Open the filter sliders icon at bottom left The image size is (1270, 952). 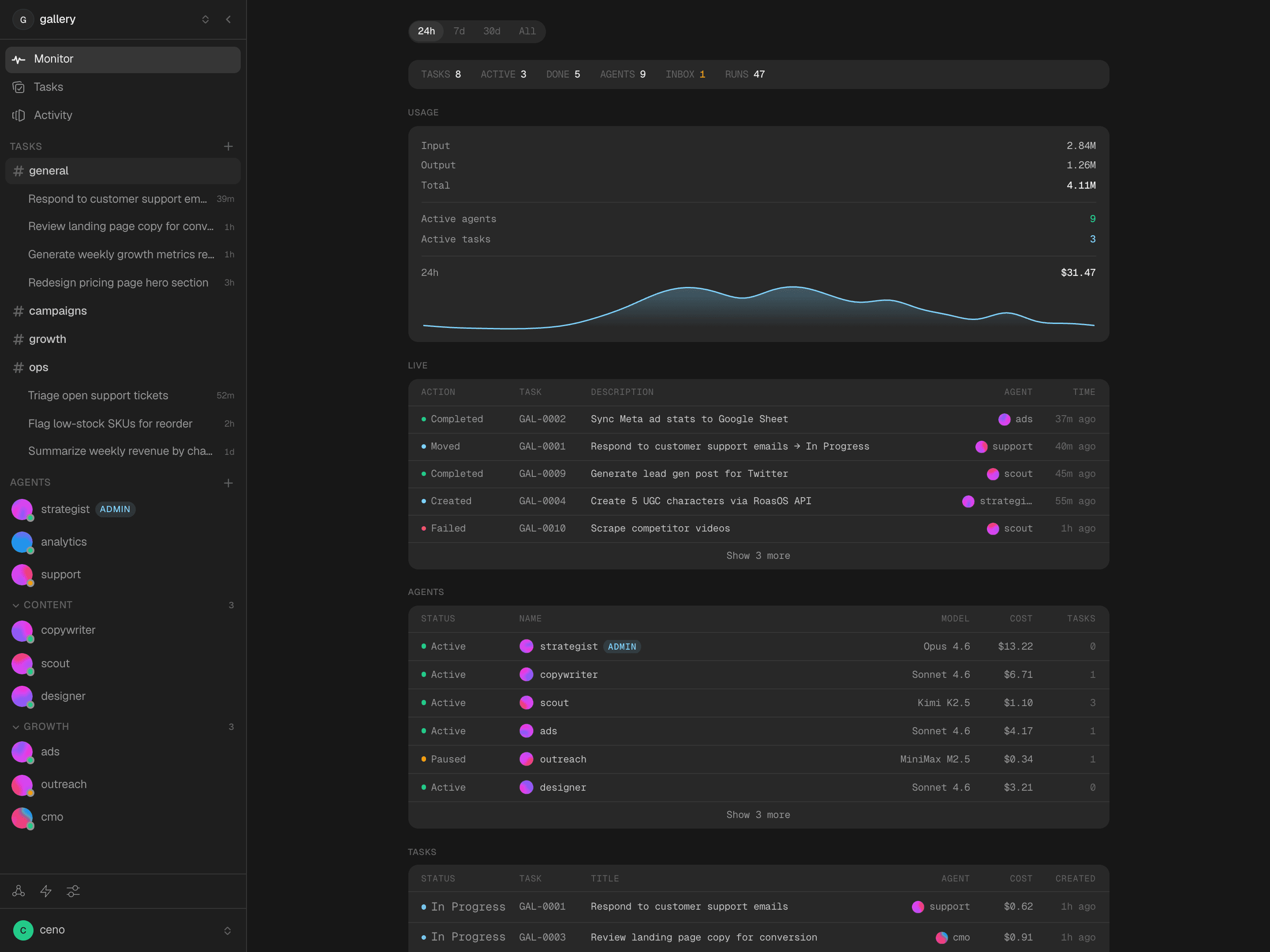[x=73, y=891]
